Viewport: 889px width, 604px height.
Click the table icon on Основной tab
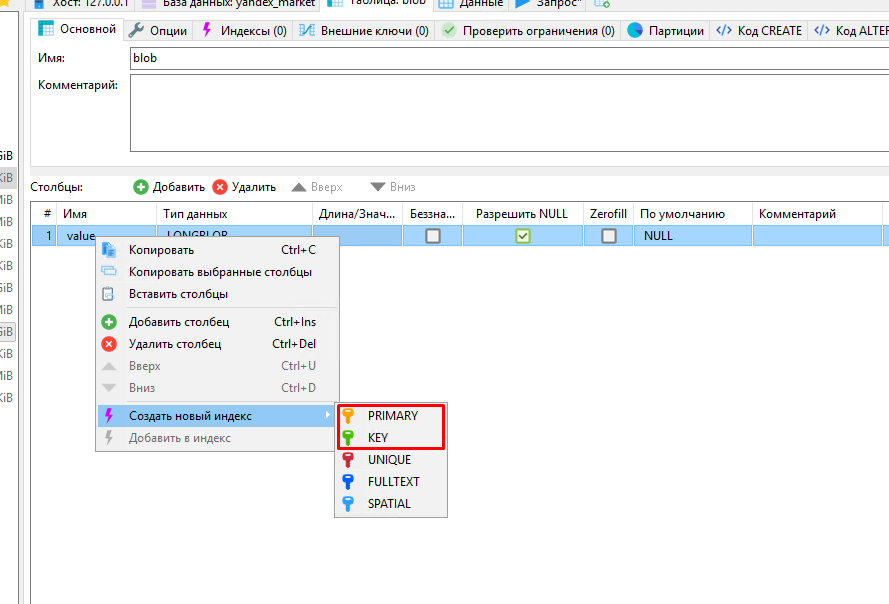coord(46,28)
